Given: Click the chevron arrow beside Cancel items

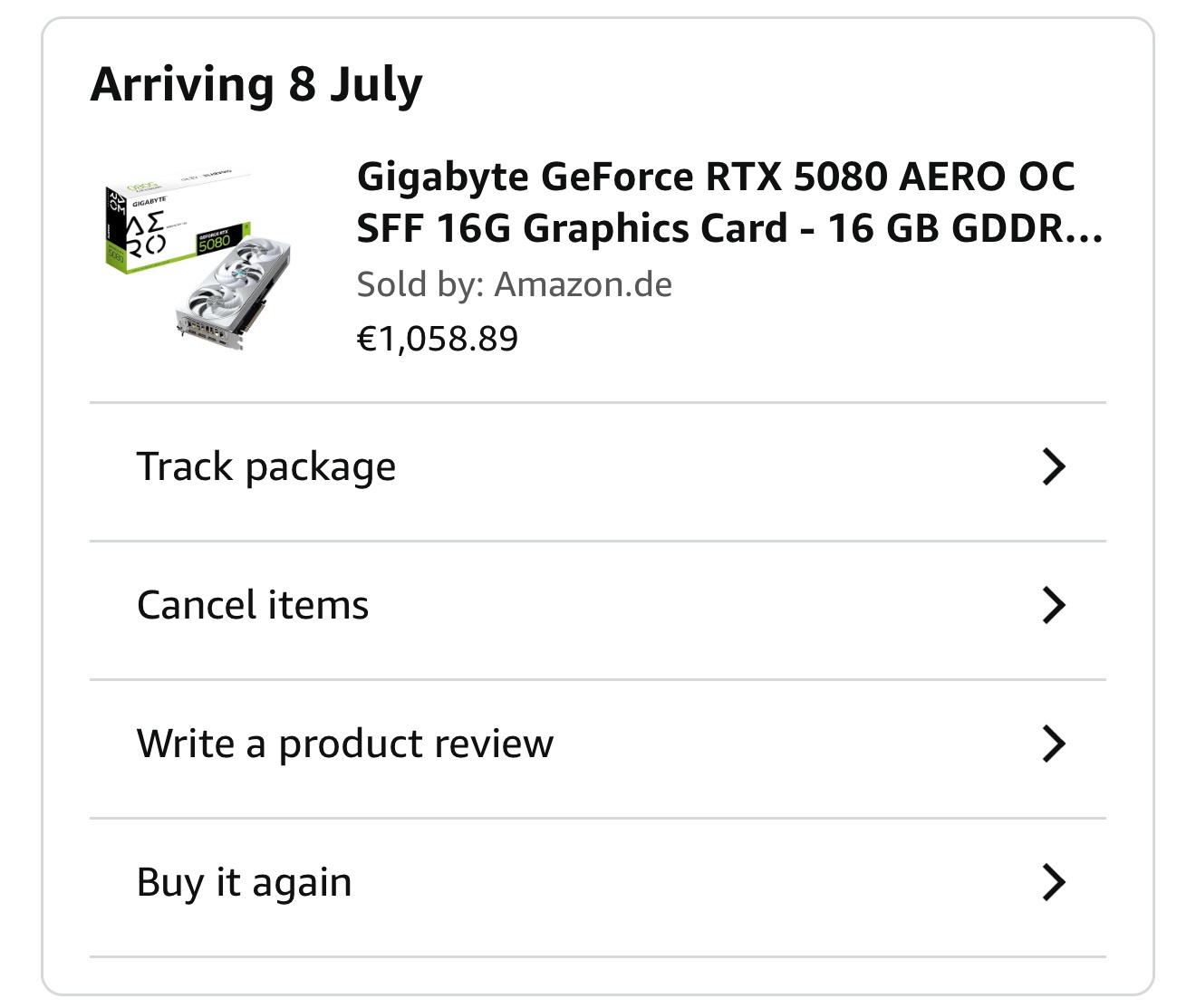Looking at the screenshot, I should coord(1053,606).
